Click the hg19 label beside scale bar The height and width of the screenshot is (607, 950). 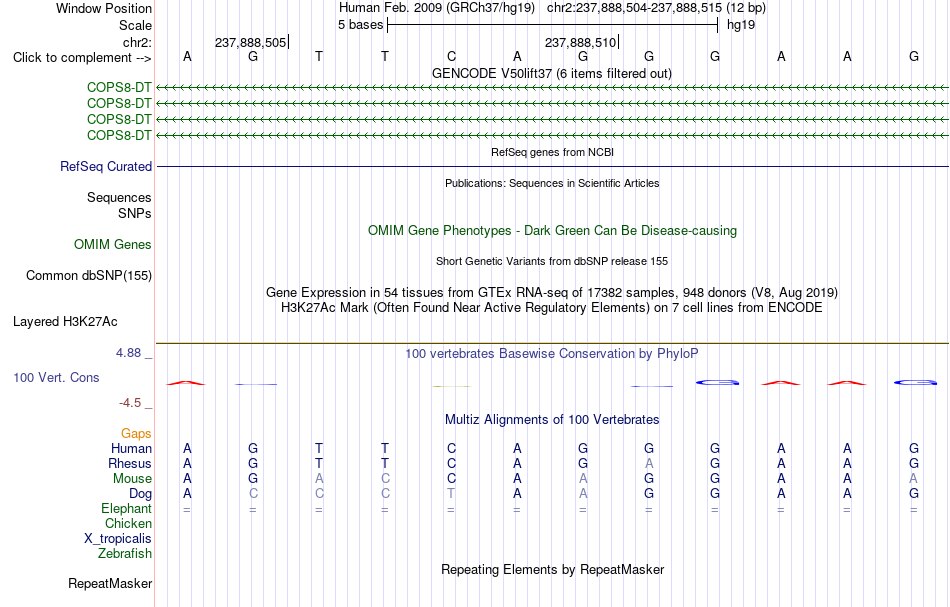pos(741,25)
